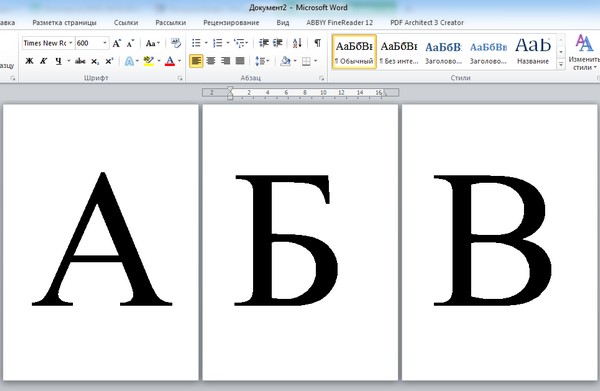Decrease paragraph indent
Screen dimensions: 600x391
click(x=264, y=43)
